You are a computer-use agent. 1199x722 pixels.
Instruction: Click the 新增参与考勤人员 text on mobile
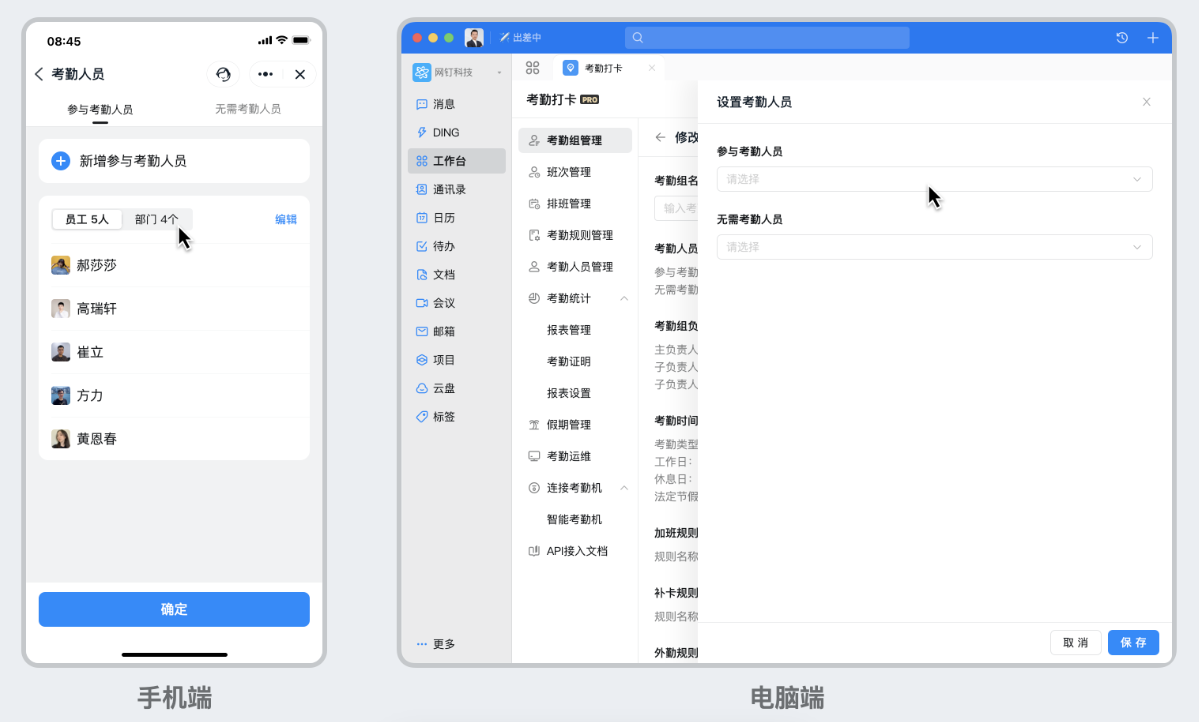pyautogui.click(x=133, y=161)
